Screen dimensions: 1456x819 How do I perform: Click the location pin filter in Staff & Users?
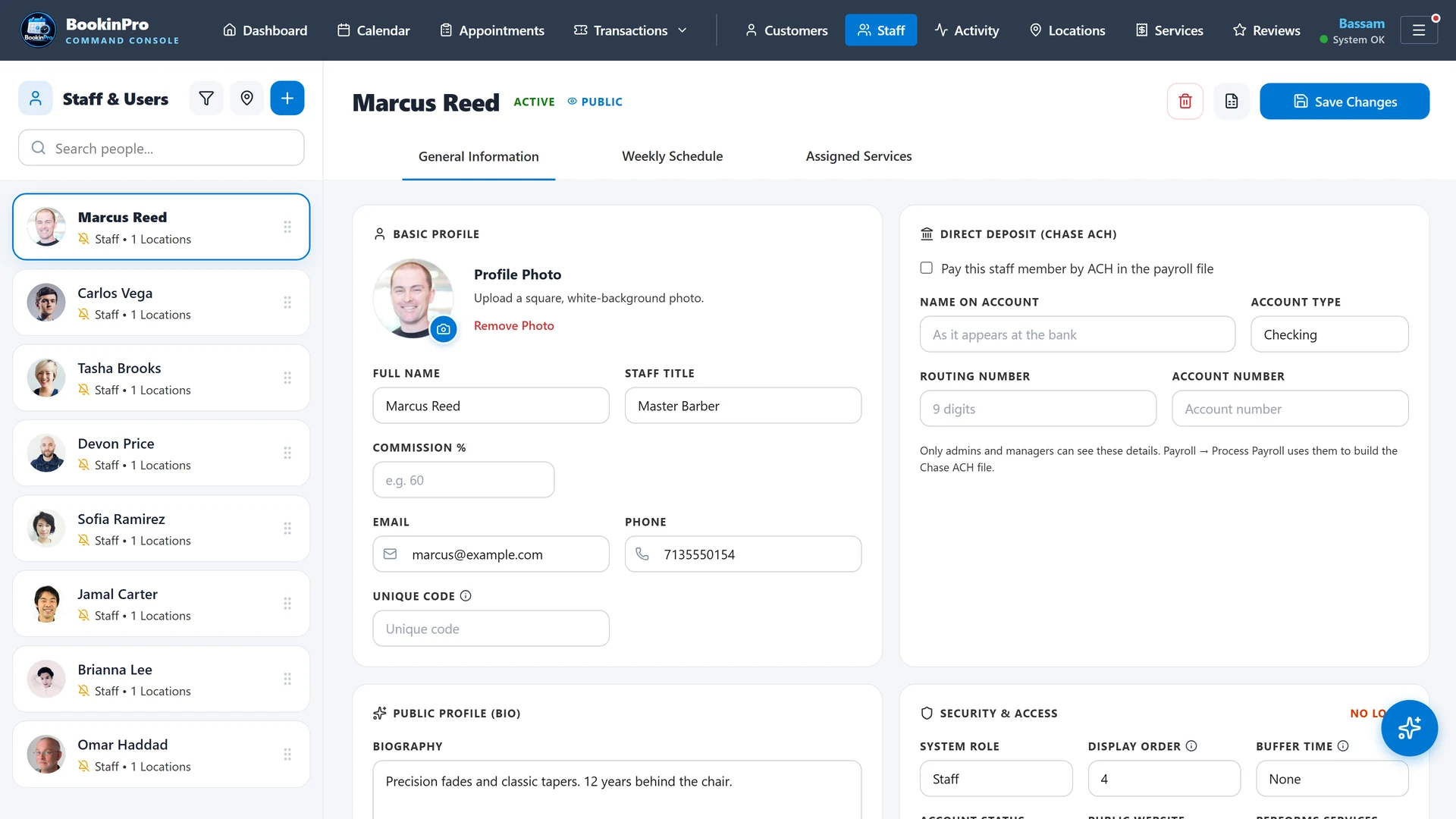pyautogui.click(x=246, y=99)
